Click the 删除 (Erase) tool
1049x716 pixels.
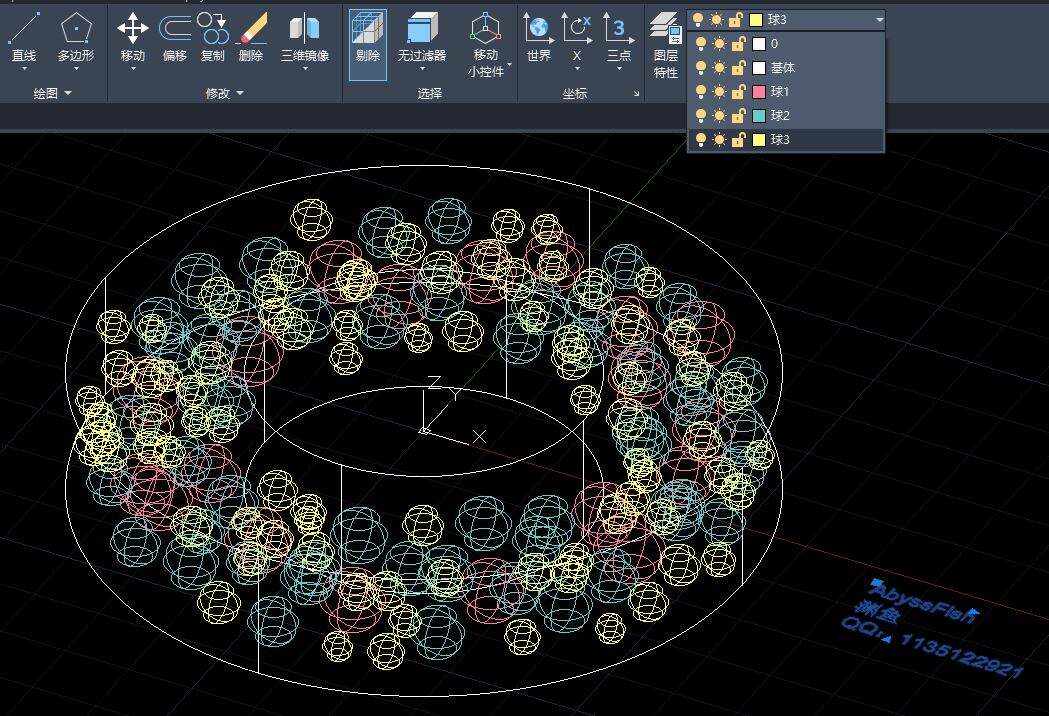pos(251,38)
